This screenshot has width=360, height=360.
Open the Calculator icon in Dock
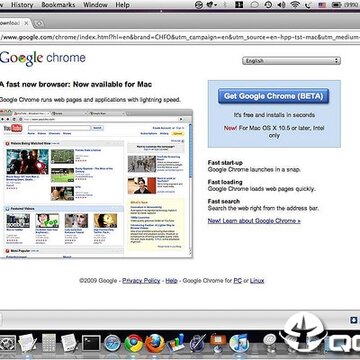click(49, 343)
